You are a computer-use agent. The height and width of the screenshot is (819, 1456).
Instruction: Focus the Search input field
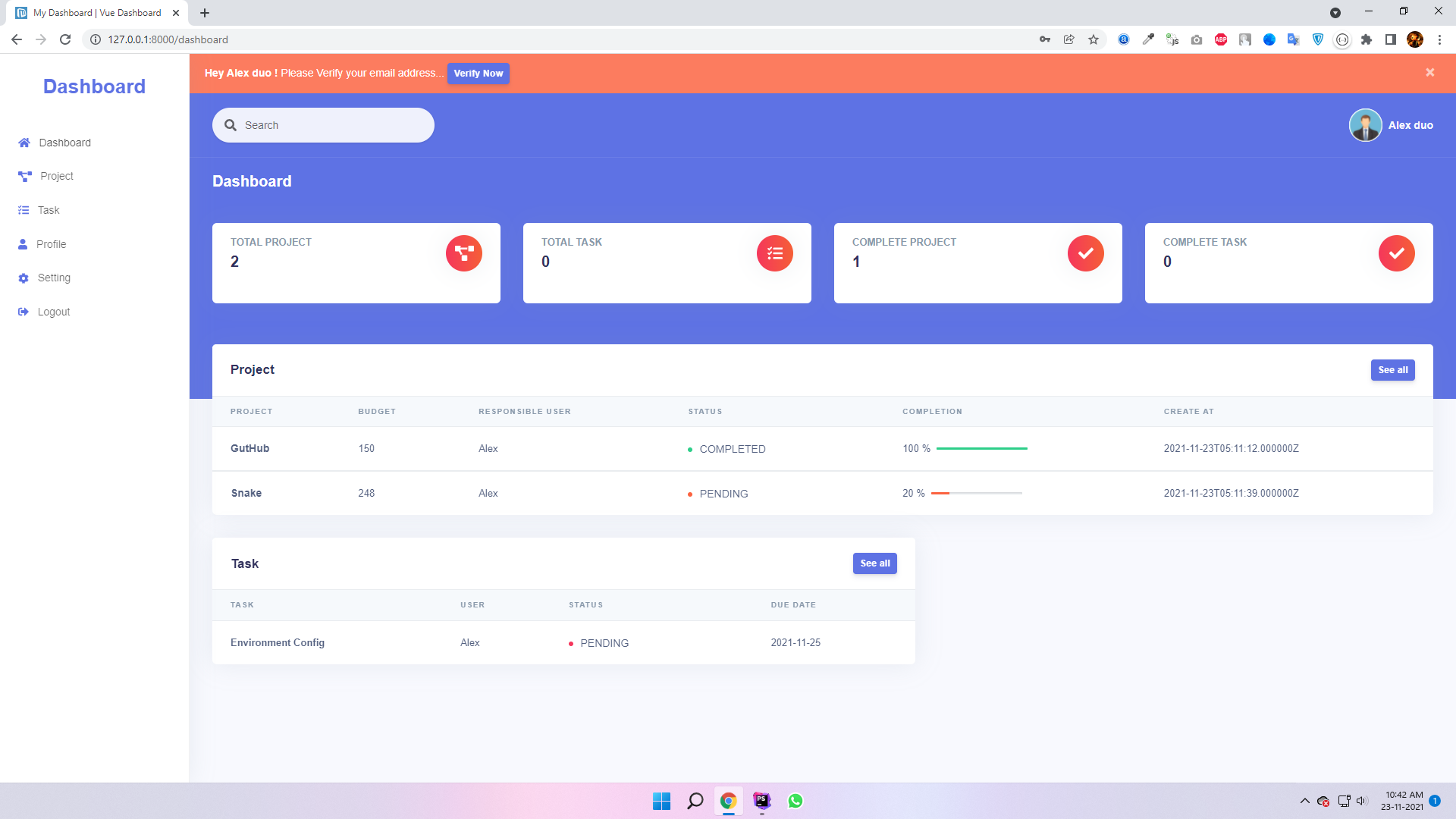point(334,125)
